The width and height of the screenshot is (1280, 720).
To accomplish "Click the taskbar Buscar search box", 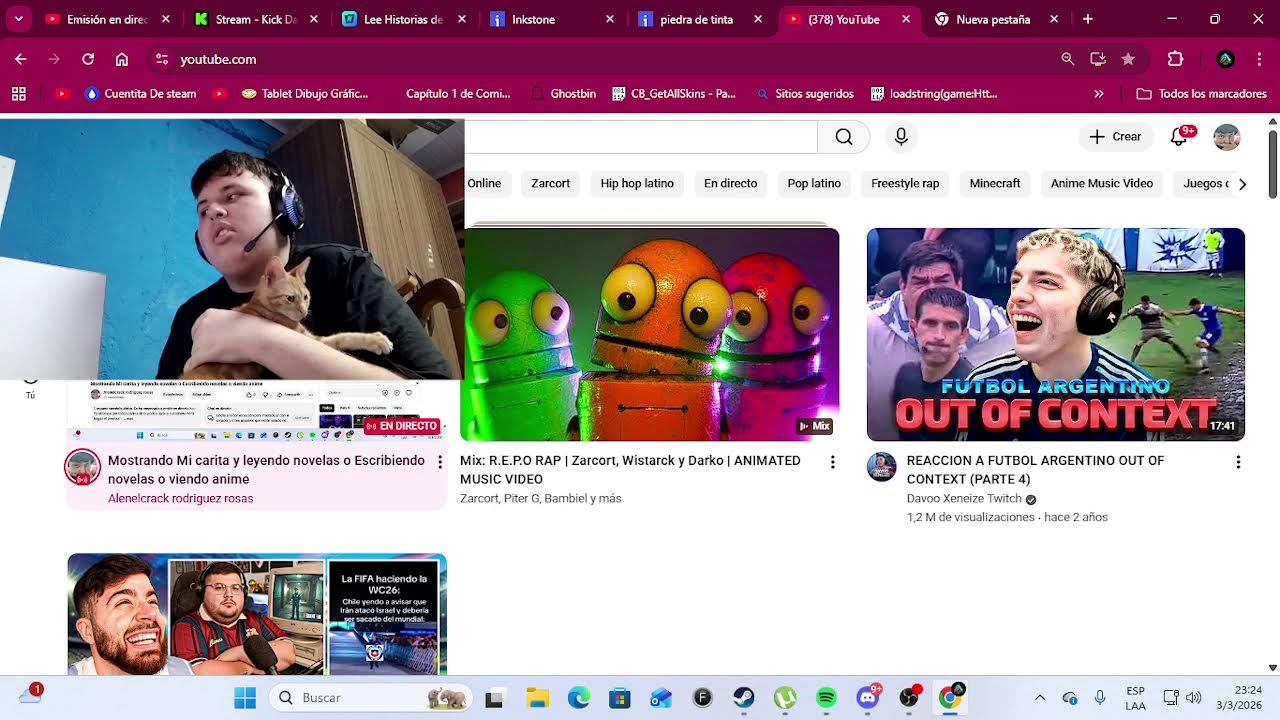I will 370,698.
